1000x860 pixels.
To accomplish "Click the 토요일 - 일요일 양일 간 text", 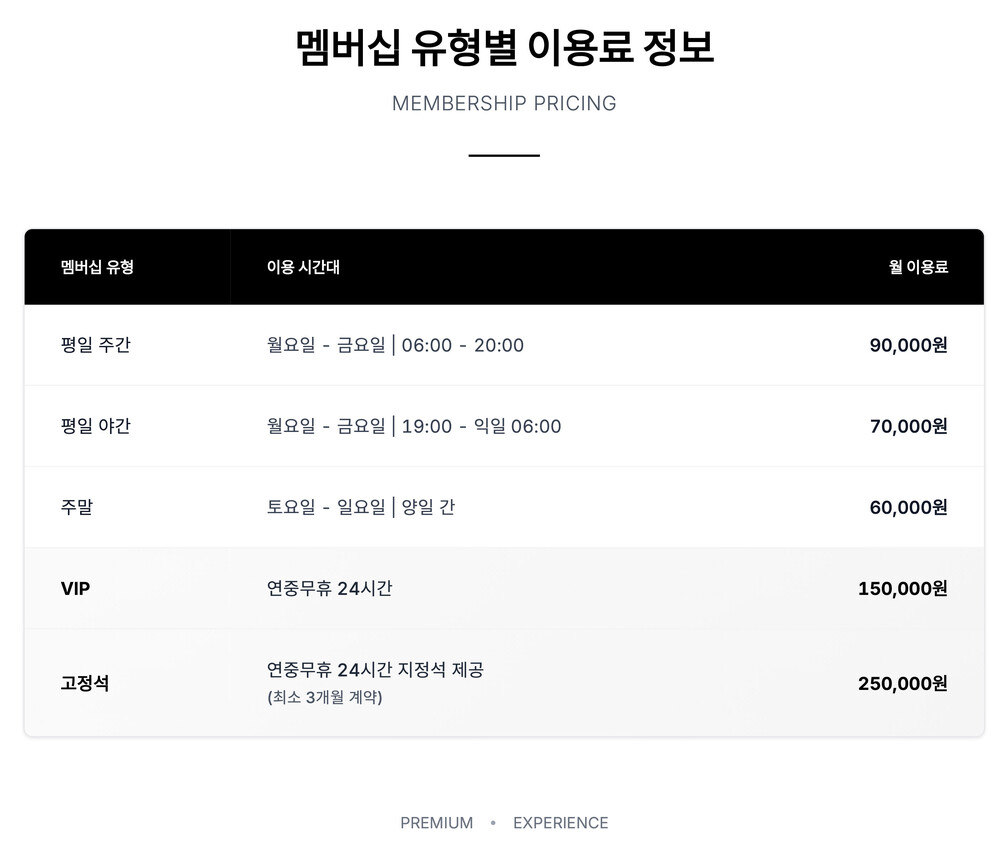I will (x=361, y=507).
